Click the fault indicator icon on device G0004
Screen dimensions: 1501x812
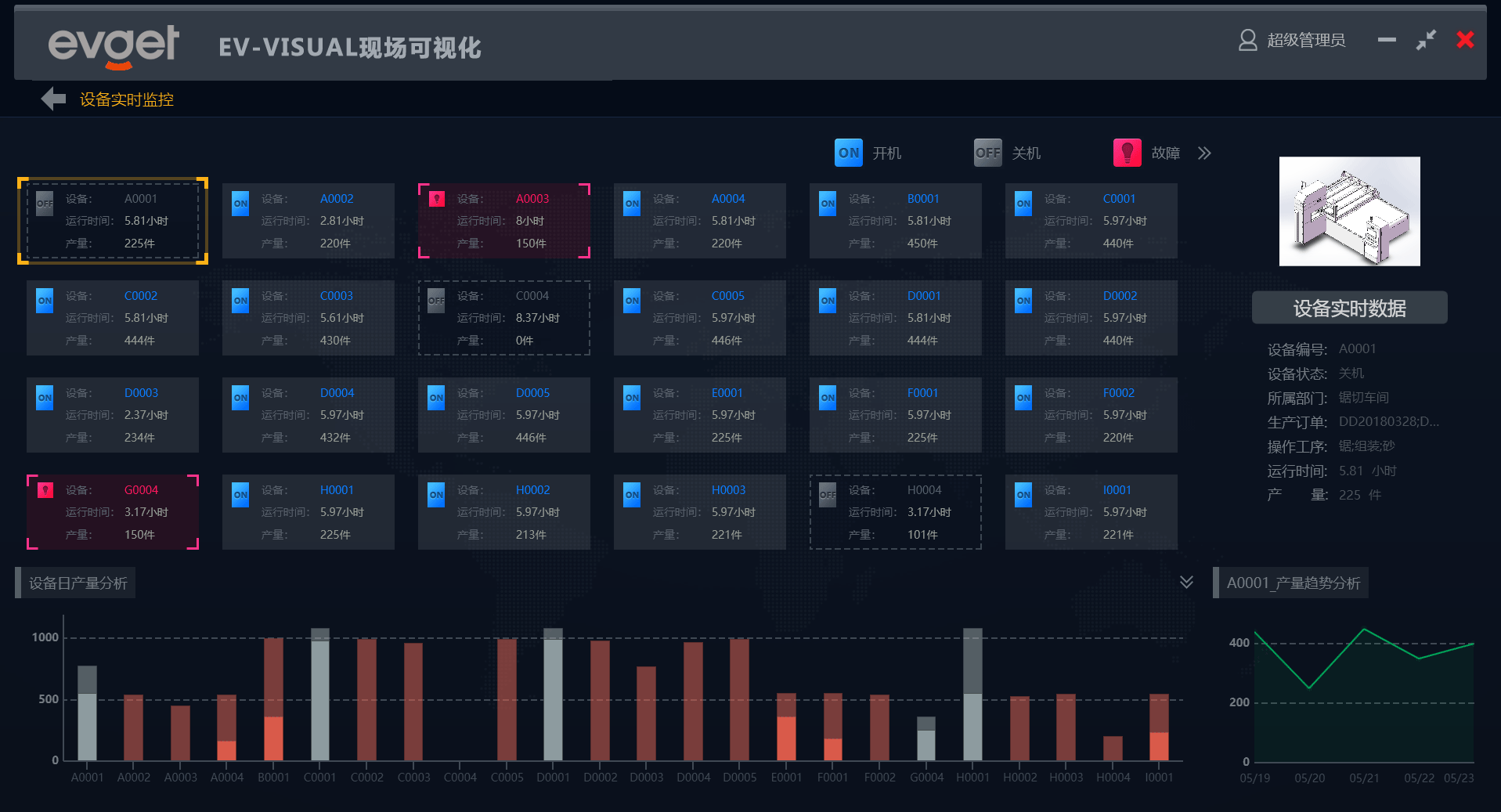coord(45,489)
